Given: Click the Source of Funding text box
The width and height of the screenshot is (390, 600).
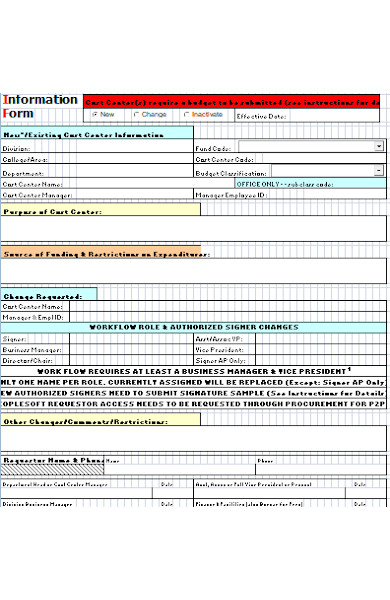Looking at the screenshot, I should (193, 271).
